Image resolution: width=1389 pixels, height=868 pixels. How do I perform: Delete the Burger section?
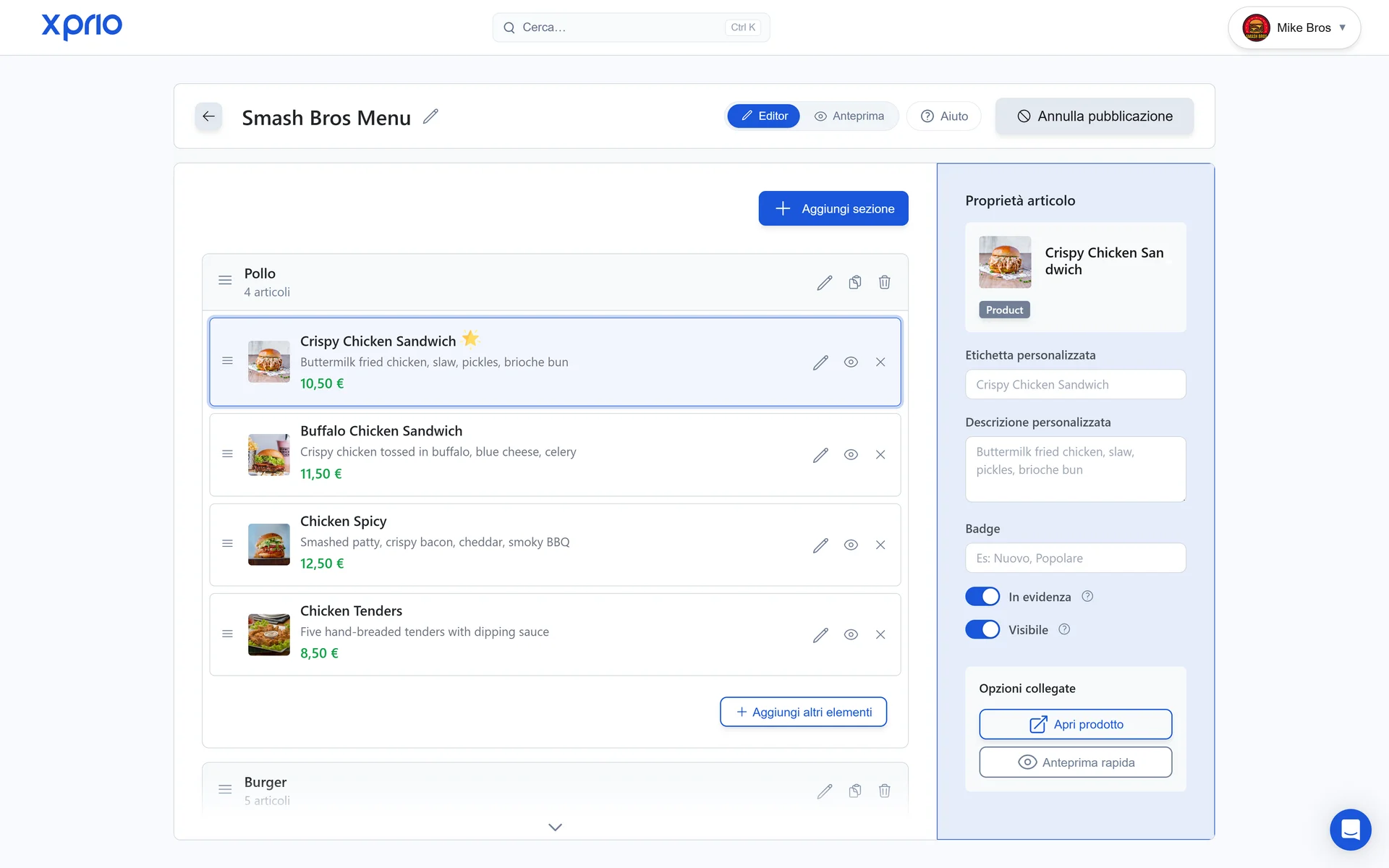click(x=884, y=791)
